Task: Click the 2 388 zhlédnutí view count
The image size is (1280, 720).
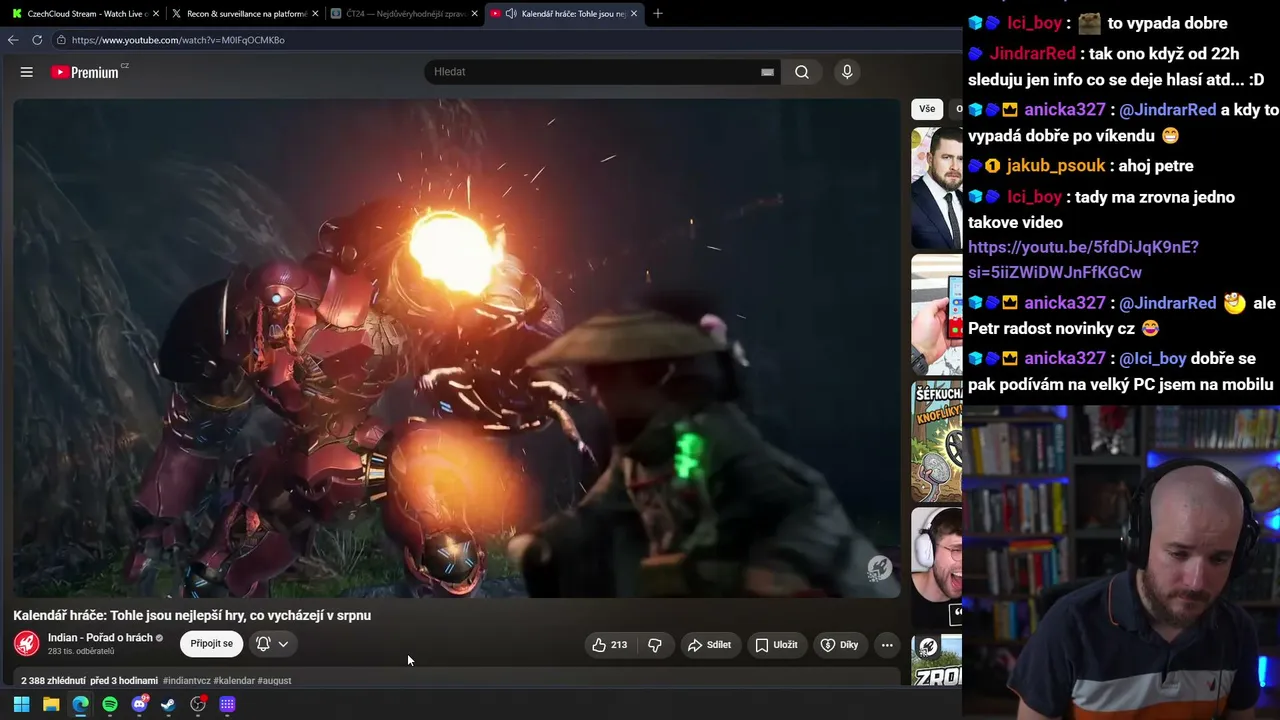Action: [x=53, y=681]
